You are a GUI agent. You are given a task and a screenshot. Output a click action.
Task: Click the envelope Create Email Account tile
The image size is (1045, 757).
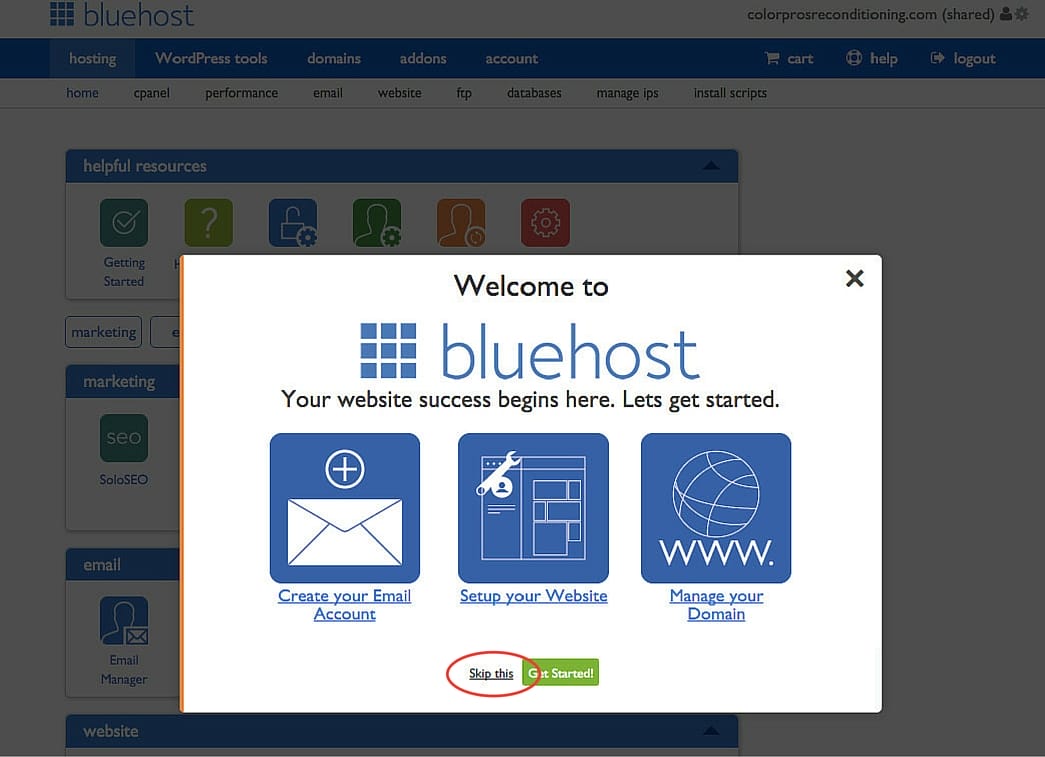coord(345,508)
